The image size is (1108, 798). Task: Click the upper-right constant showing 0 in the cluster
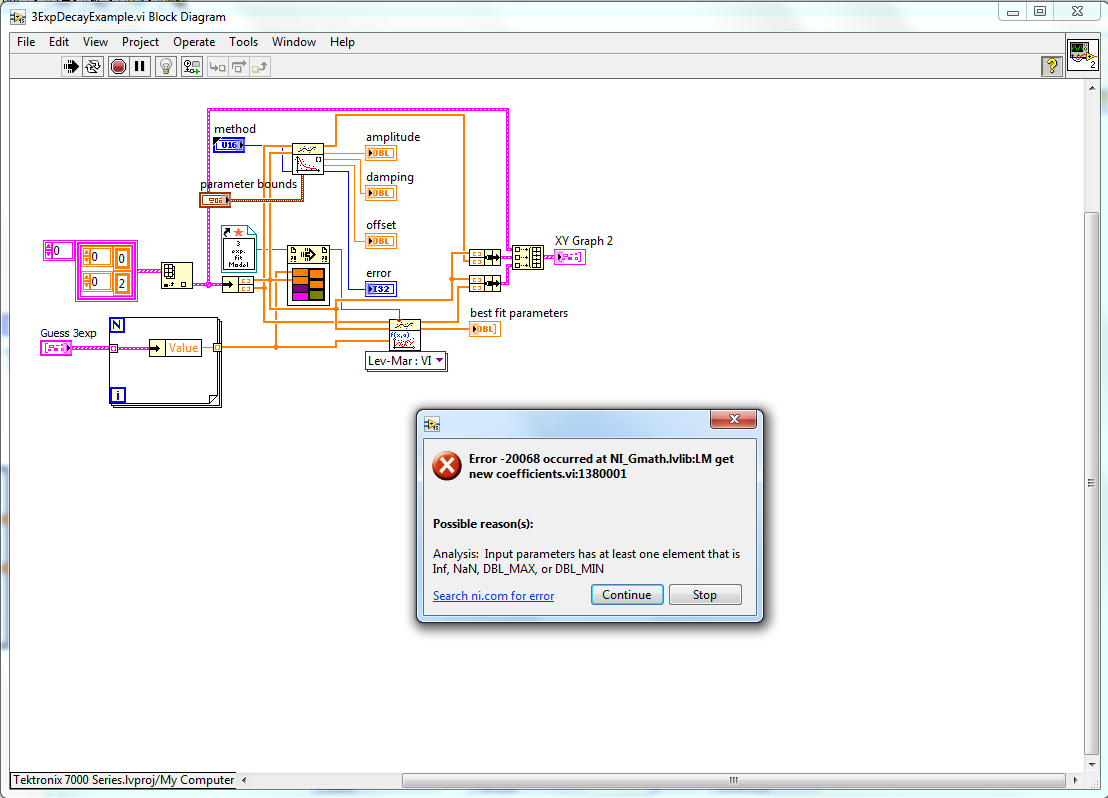[122, 258]
